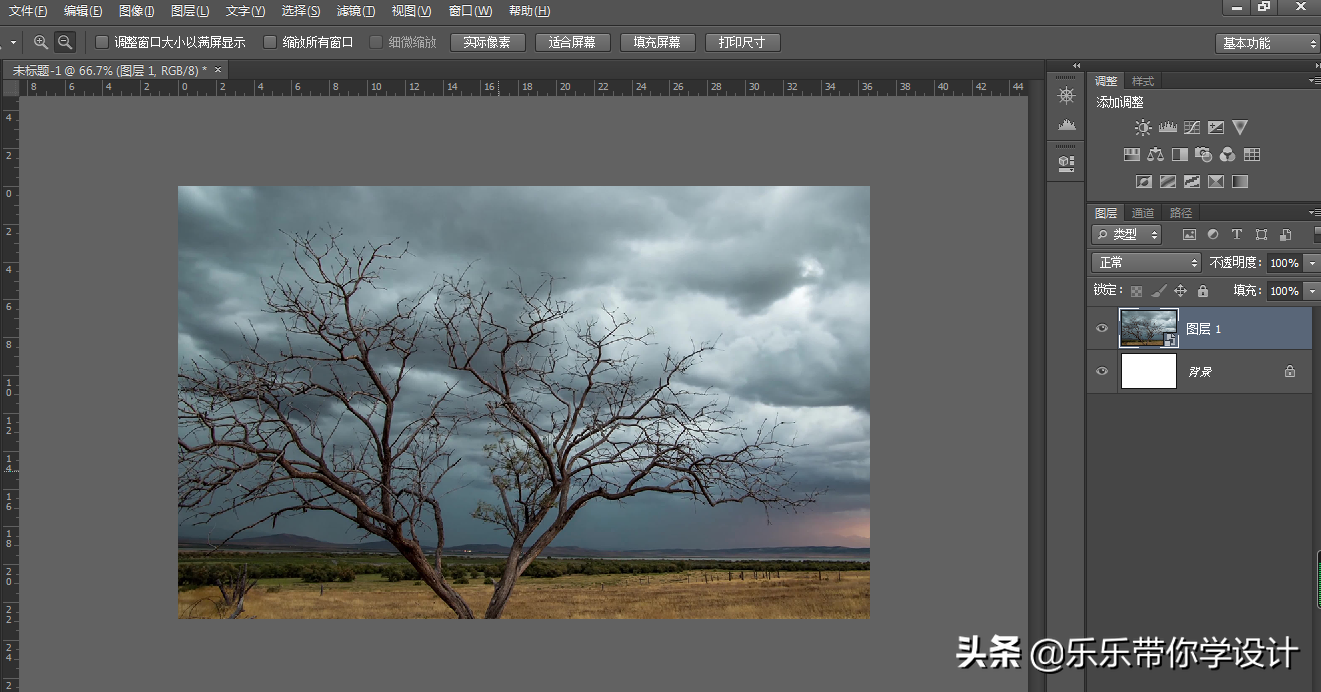Click the 打印尺寸 button
The height and width of the screenshot is (692, 1321).
(x=742, y=43)
